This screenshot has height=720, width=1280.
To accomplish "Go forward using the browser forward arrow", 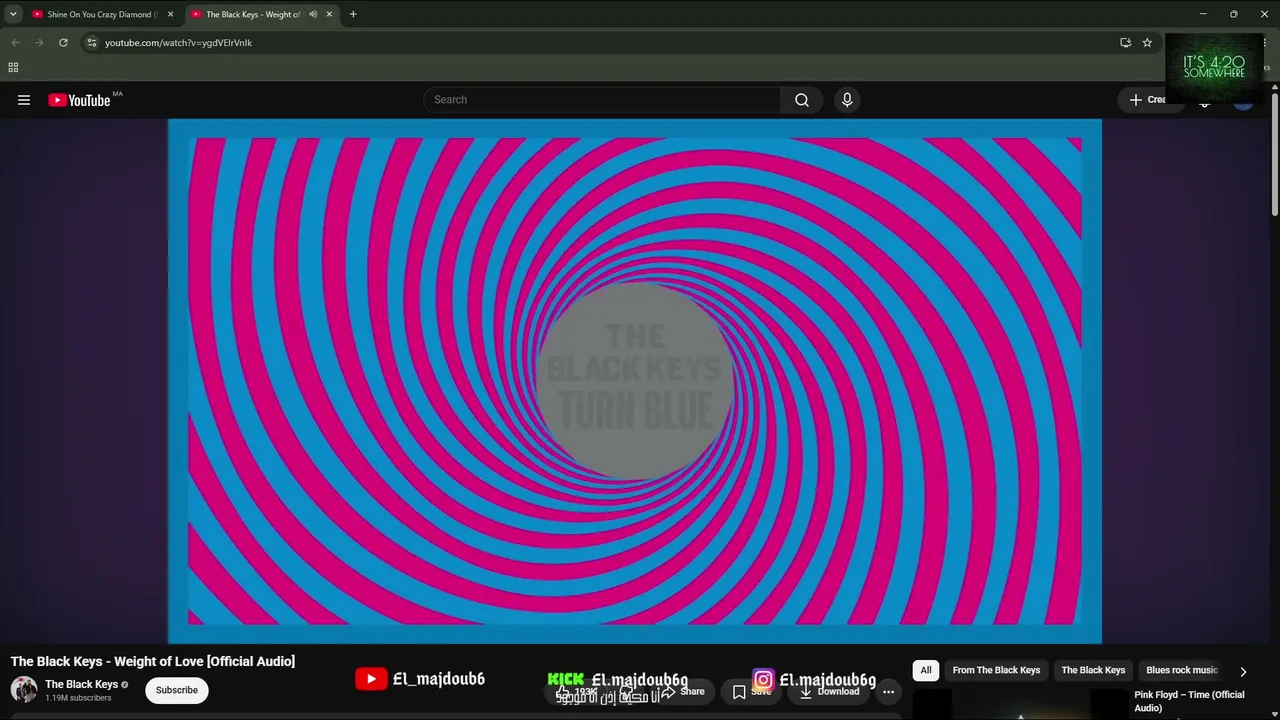I will click(39, 43).
